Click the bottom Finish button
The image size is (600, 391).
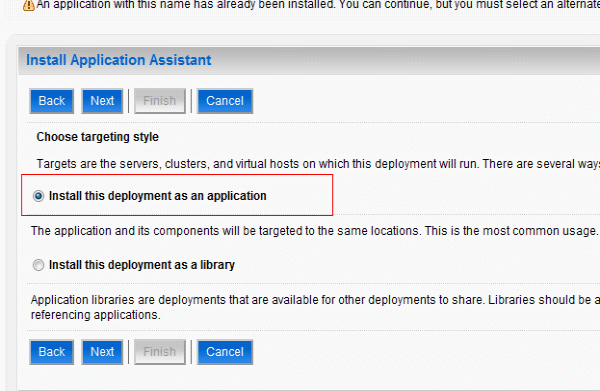160,352
